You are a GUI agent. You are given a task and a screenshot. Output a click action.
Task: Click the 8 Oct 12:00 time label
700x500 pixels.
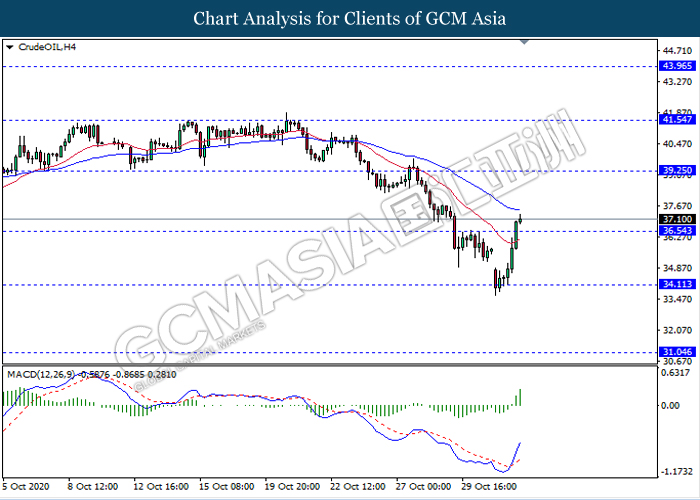coord(92,486)
